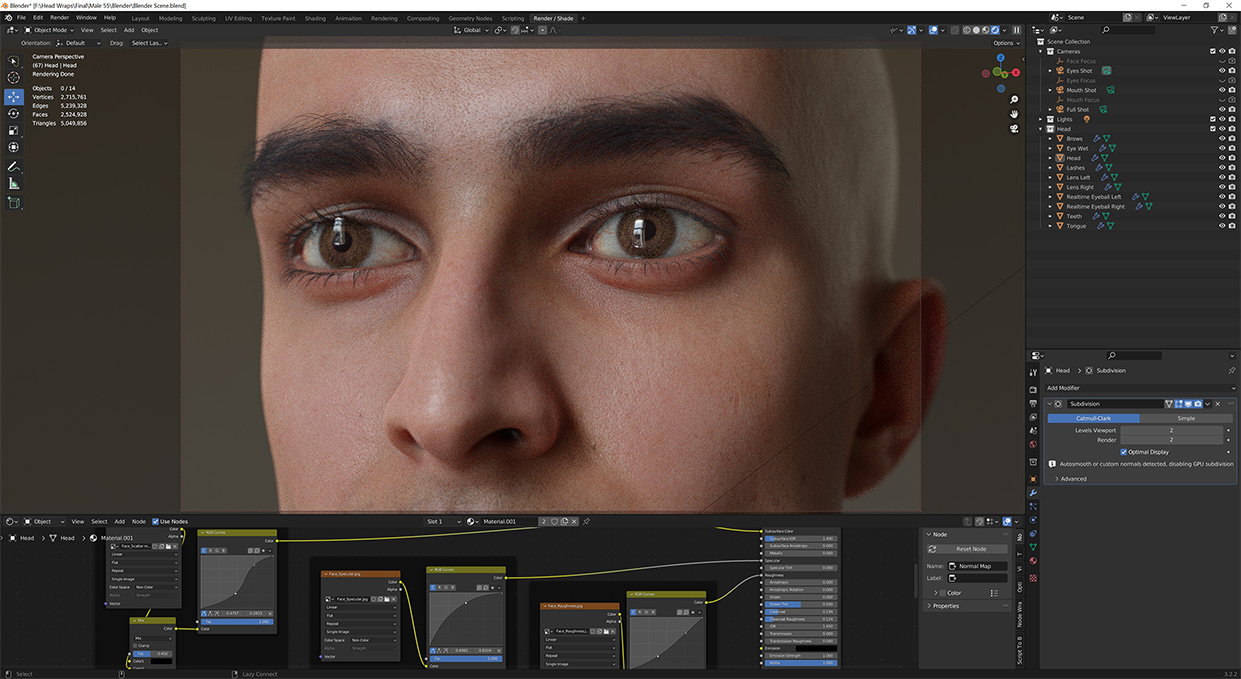Adjust the Levels Viewport value slider
Image resolution: width=1241 pixels, height=679 pixels.
pyautogui.click(x=1171, y=431)
